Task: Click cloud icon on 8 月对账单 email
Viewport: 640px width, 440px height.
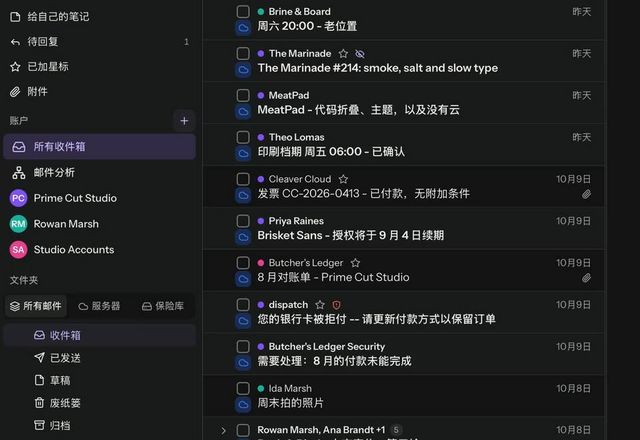Action: (243, 279)
